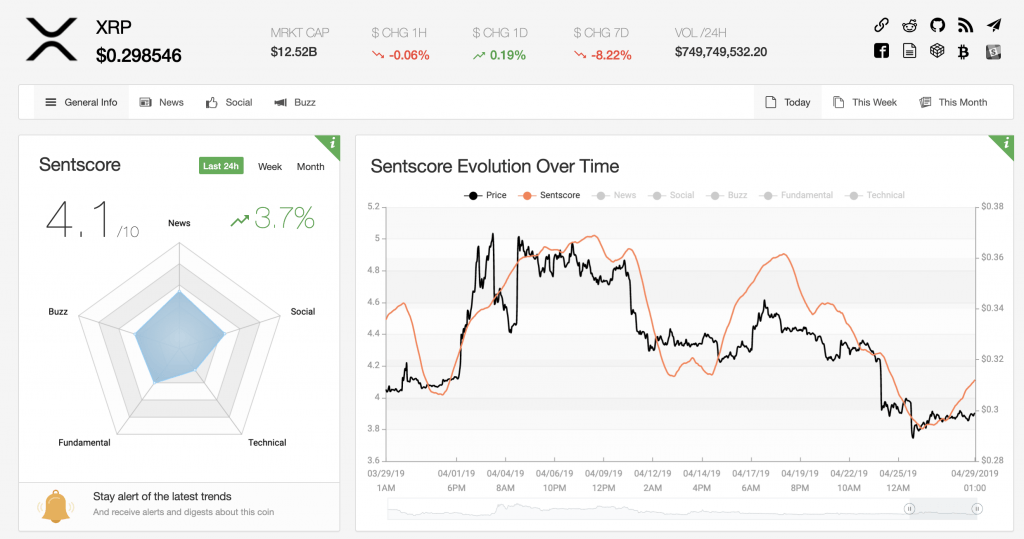Open the Facebook icon link

[882, 51]
